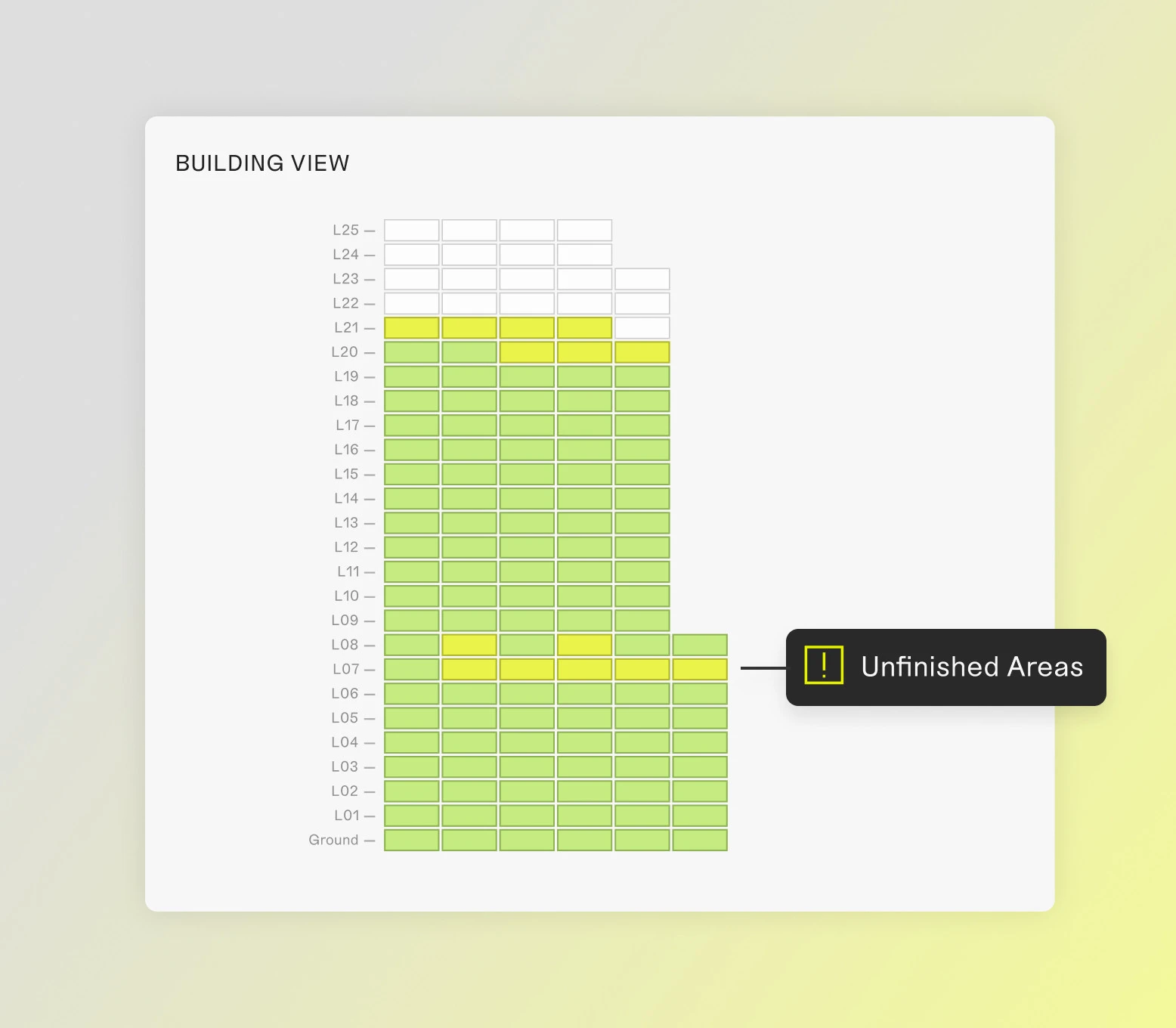The image size is (1176, 1028).
Task: Select floor label L05
Action: [x=345, y=717]
